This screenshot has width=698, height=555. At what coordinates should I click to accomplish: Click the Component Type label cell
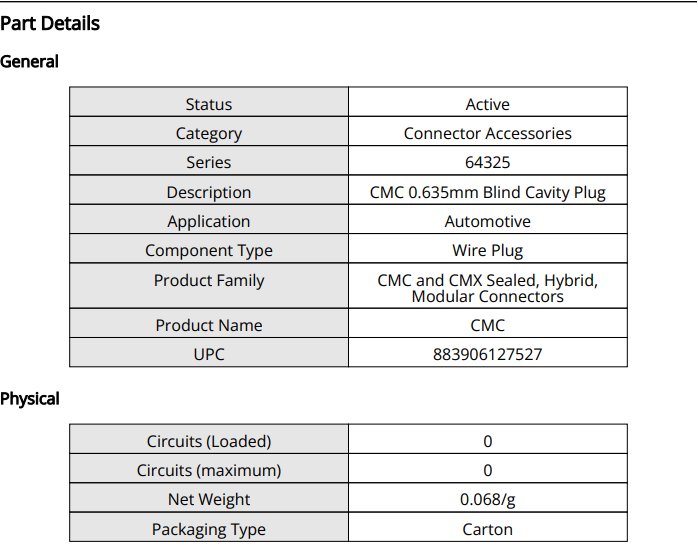(x=209, y=248)
